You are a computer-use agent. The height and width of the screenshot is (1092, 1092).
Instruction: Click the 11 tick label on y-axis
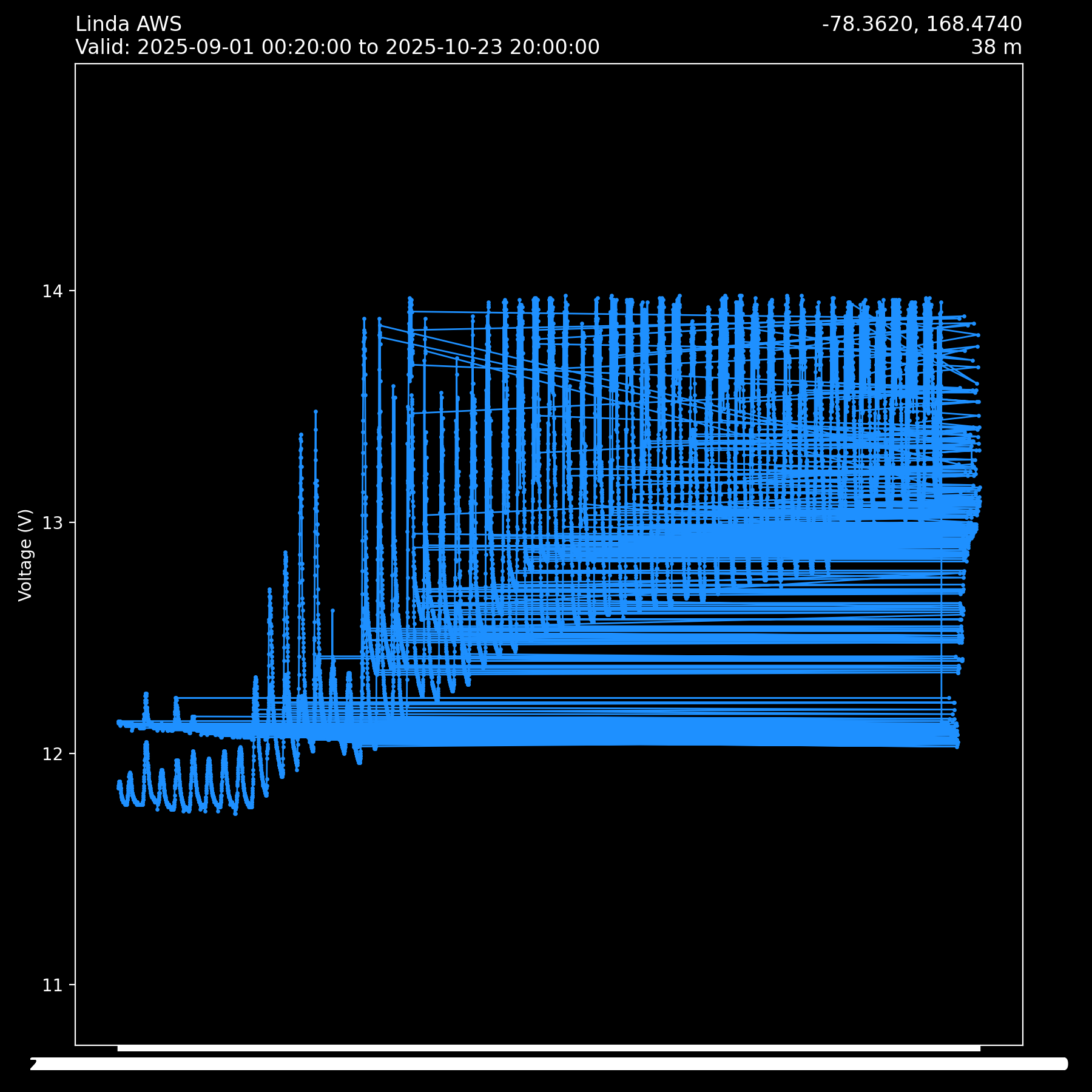coord(52,986)
